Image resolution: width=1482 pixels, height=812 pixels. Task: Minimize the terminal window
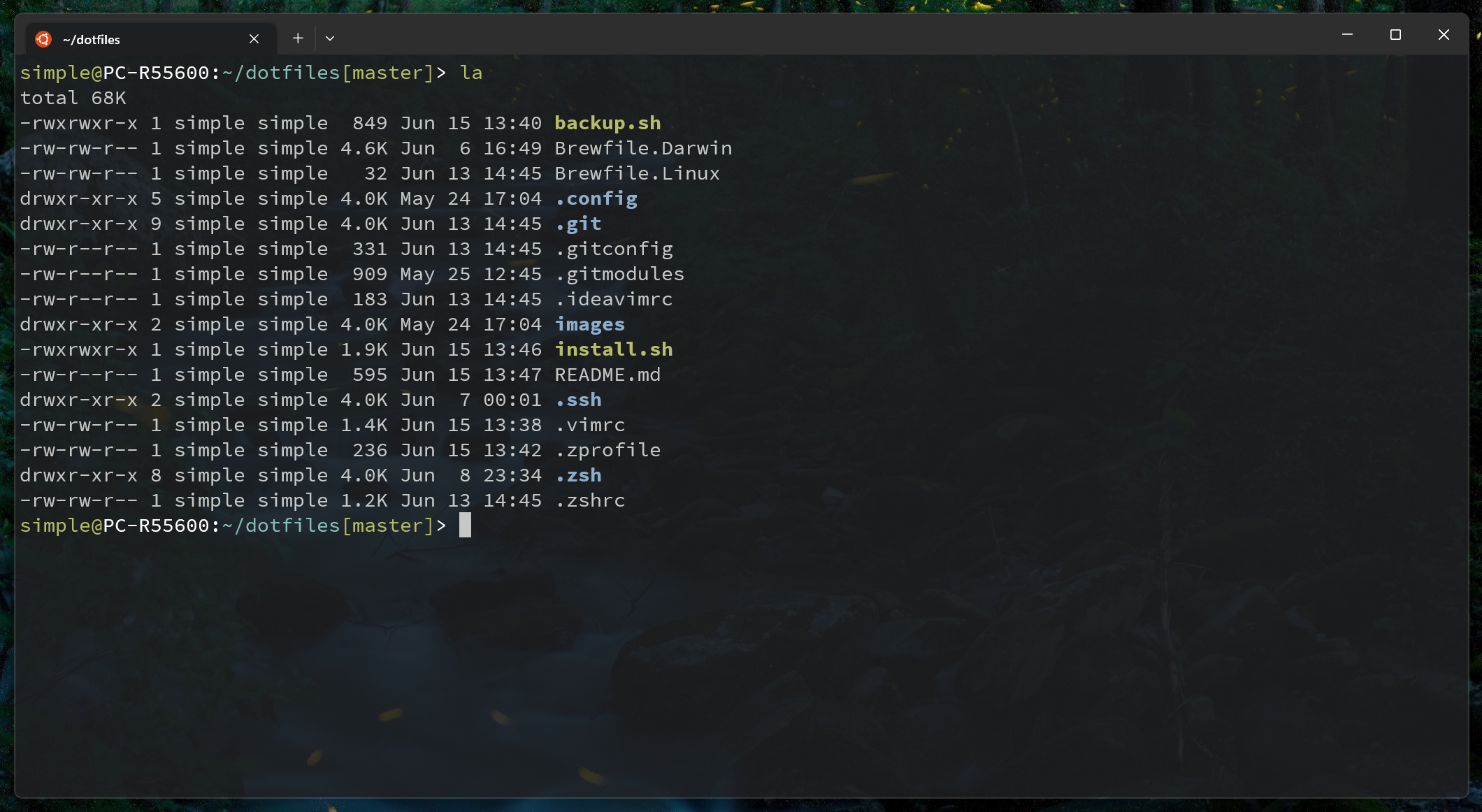(x=1347, y=35)
